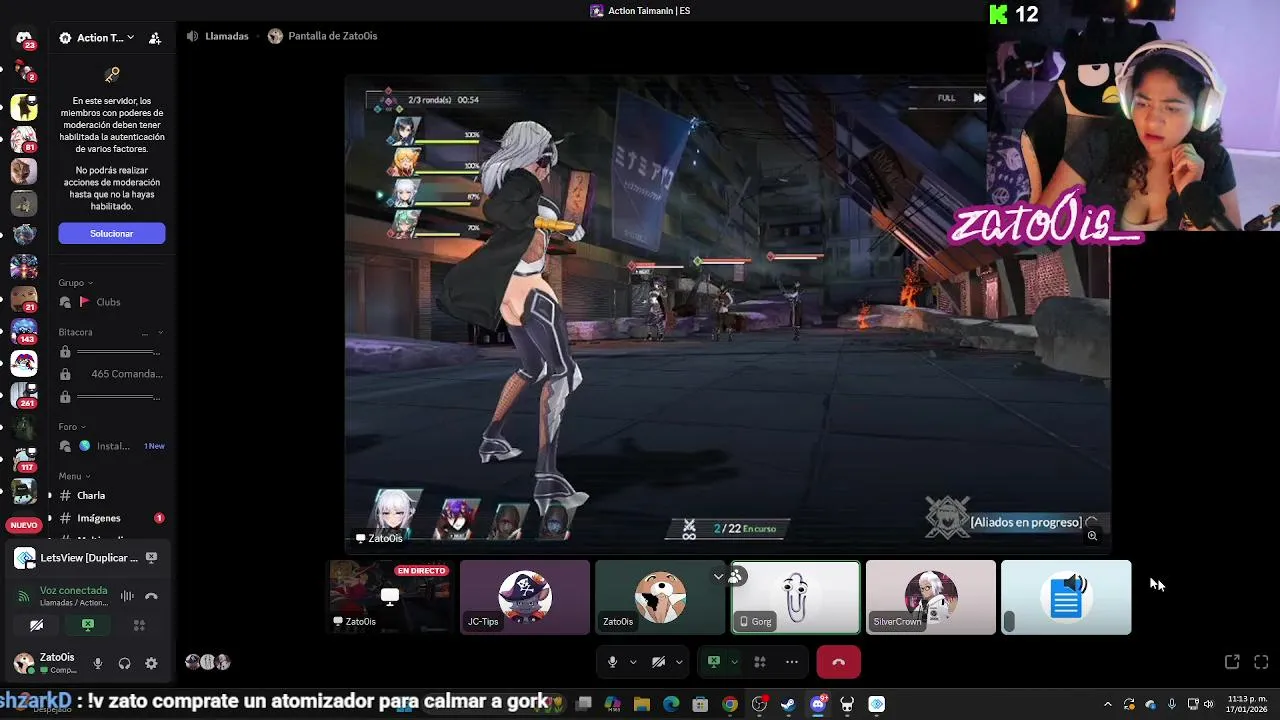Select the JC-Tips participant tile
This screenshot has width=1280, height=720.
click(x=525, y=597)
